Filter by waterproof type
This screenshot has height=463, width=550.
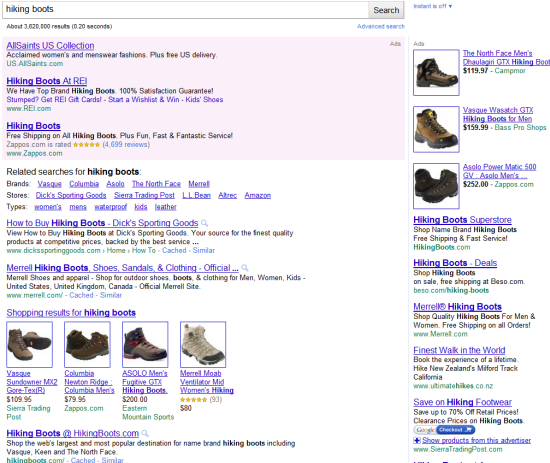point(110,207)
